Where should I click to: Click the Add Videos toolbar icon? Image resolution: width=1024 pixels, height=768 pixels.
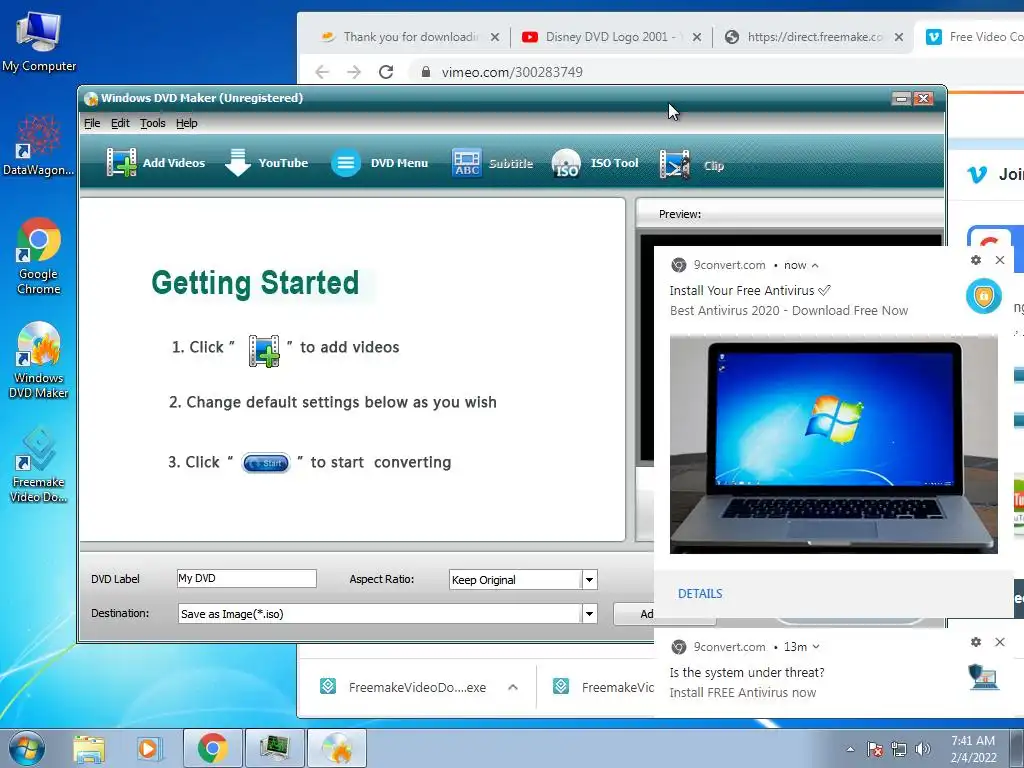[x=121, y=163]
